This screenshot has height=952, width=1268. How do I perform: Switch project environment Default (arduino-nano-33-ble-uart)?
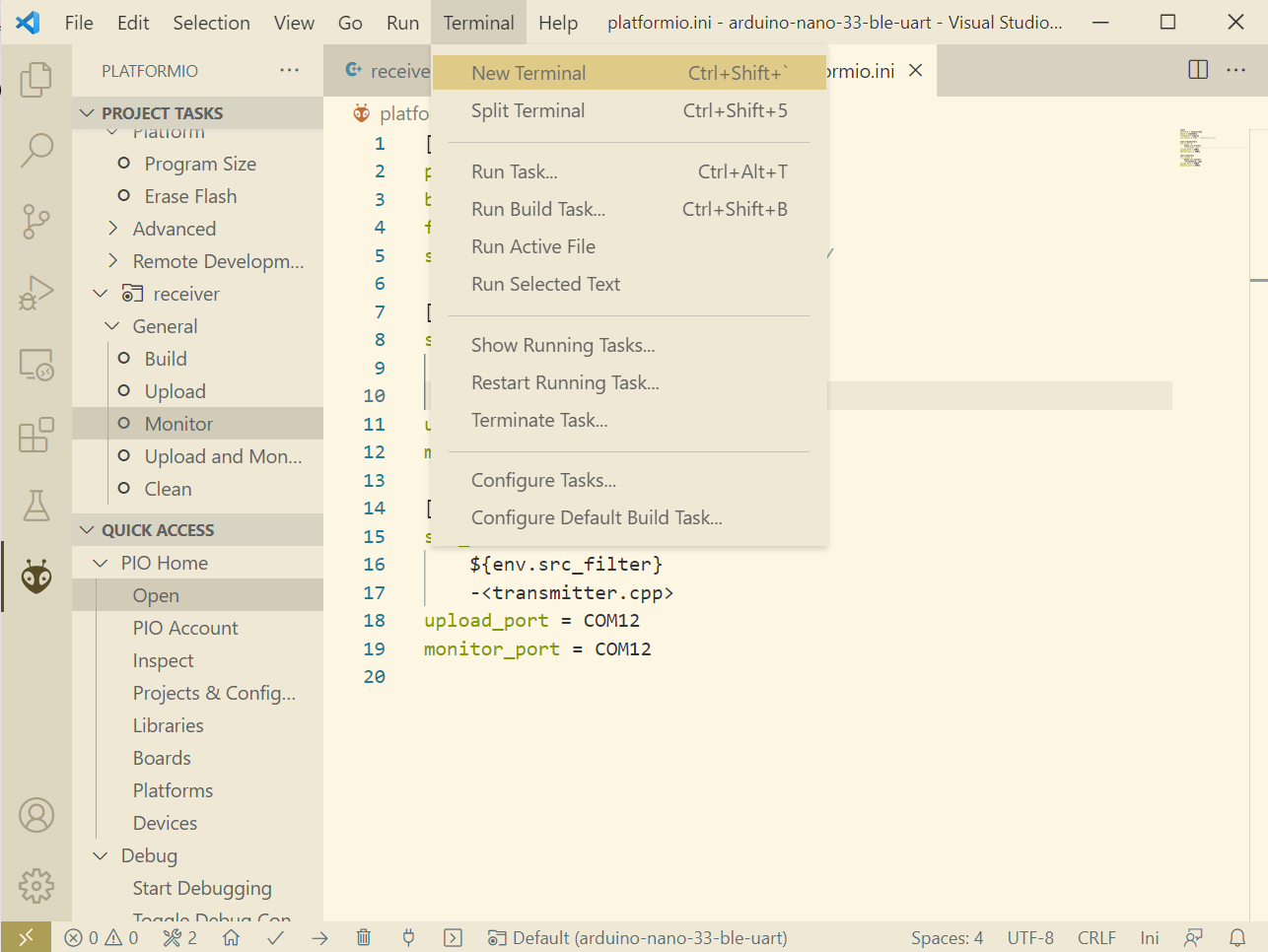pos(638,937)
